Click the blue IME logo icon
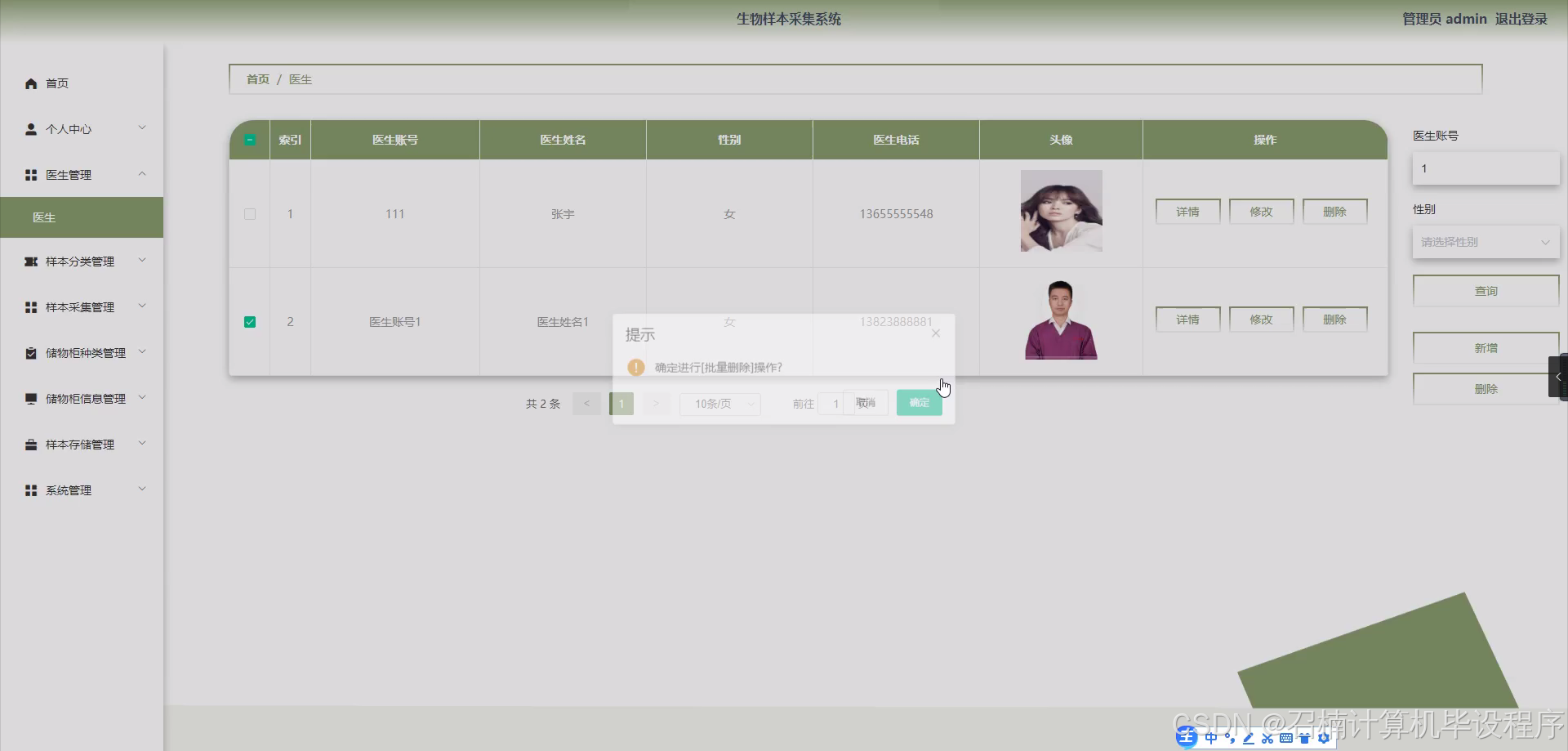The width and height of the screenshot is (1568, 751). tap(1187, 738)
